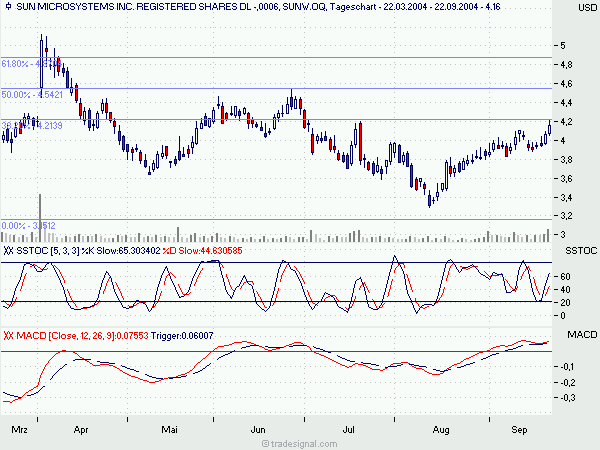Image resolution: width=600 pixels, height=450 pixels.
Task: Click the price axis label 4,2
Action: click(566, 122)
